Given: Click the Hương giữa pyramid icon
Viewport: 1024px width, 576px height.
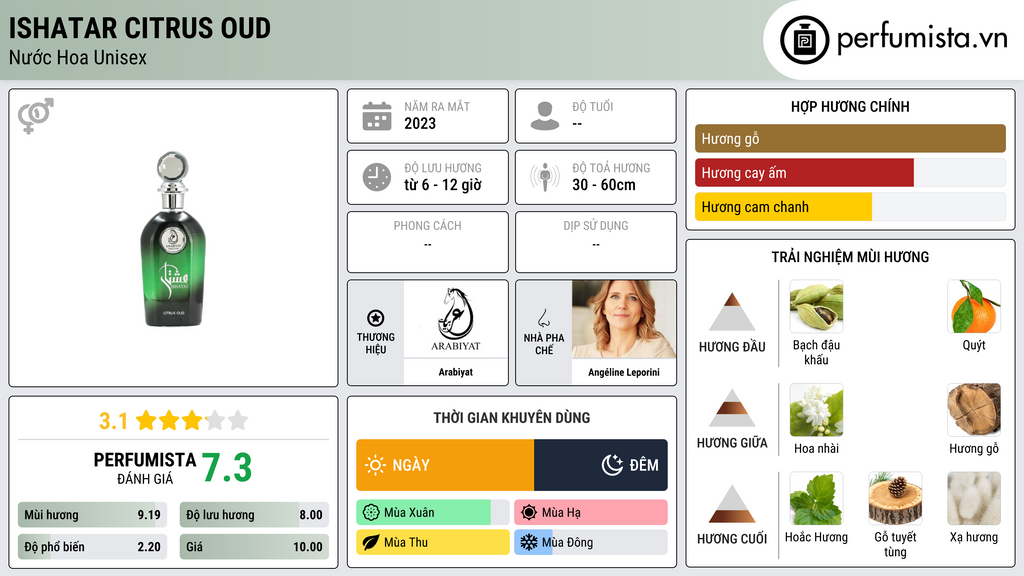Looking at the screenshot, I should pos(732,408).
